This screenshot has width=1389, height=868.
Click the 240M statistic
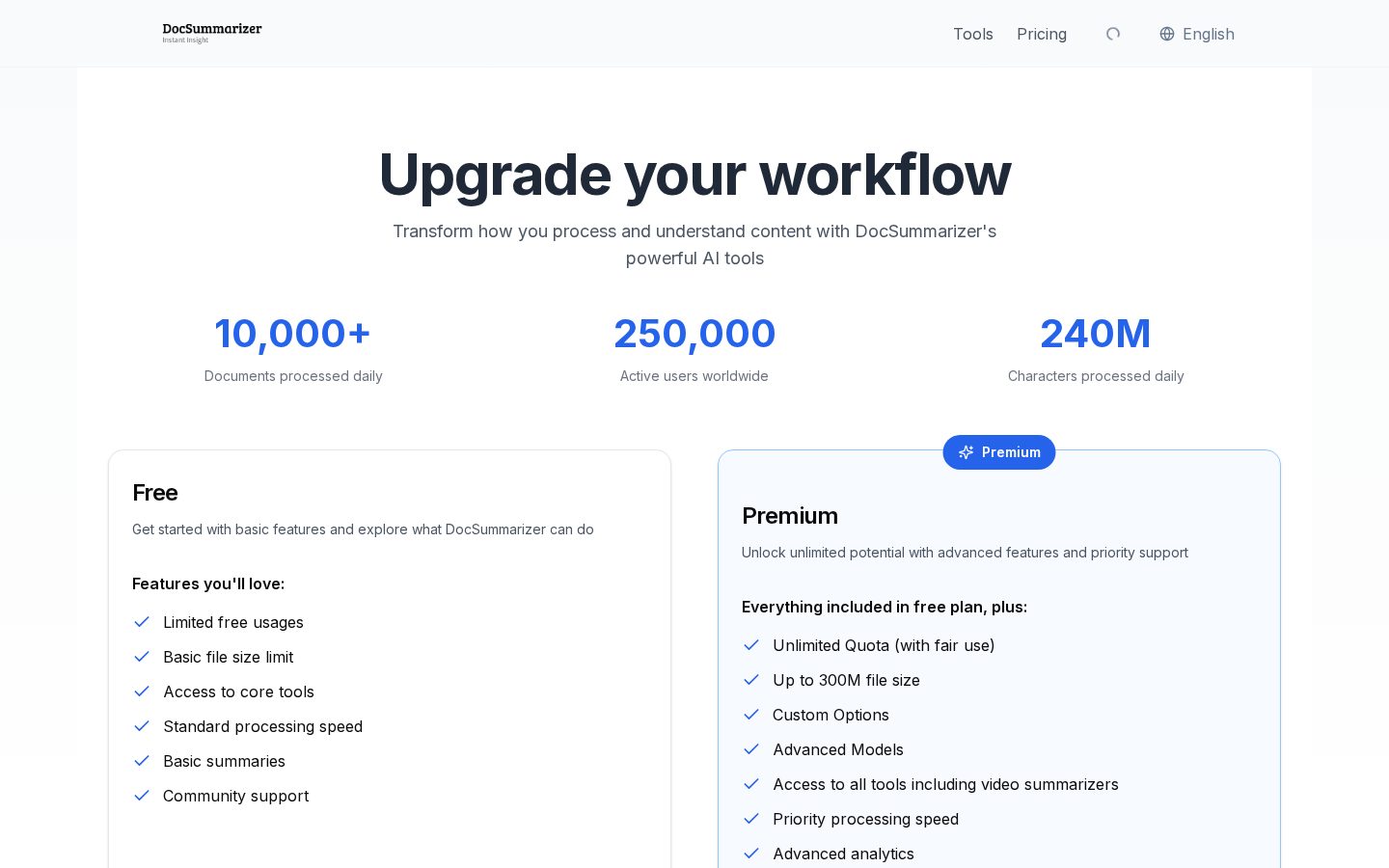click(x=1096, y=334)
